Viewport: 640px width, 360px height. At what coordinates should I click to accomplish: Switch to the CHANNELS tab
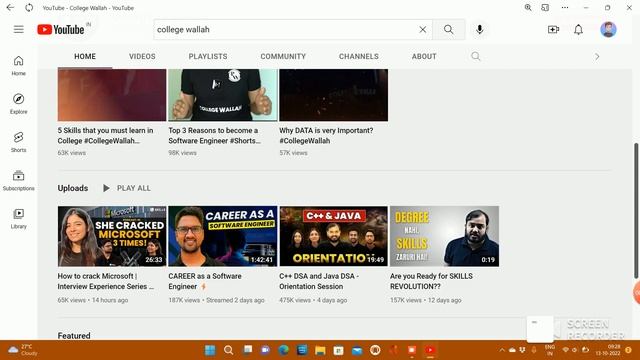(x=359, y=56)
